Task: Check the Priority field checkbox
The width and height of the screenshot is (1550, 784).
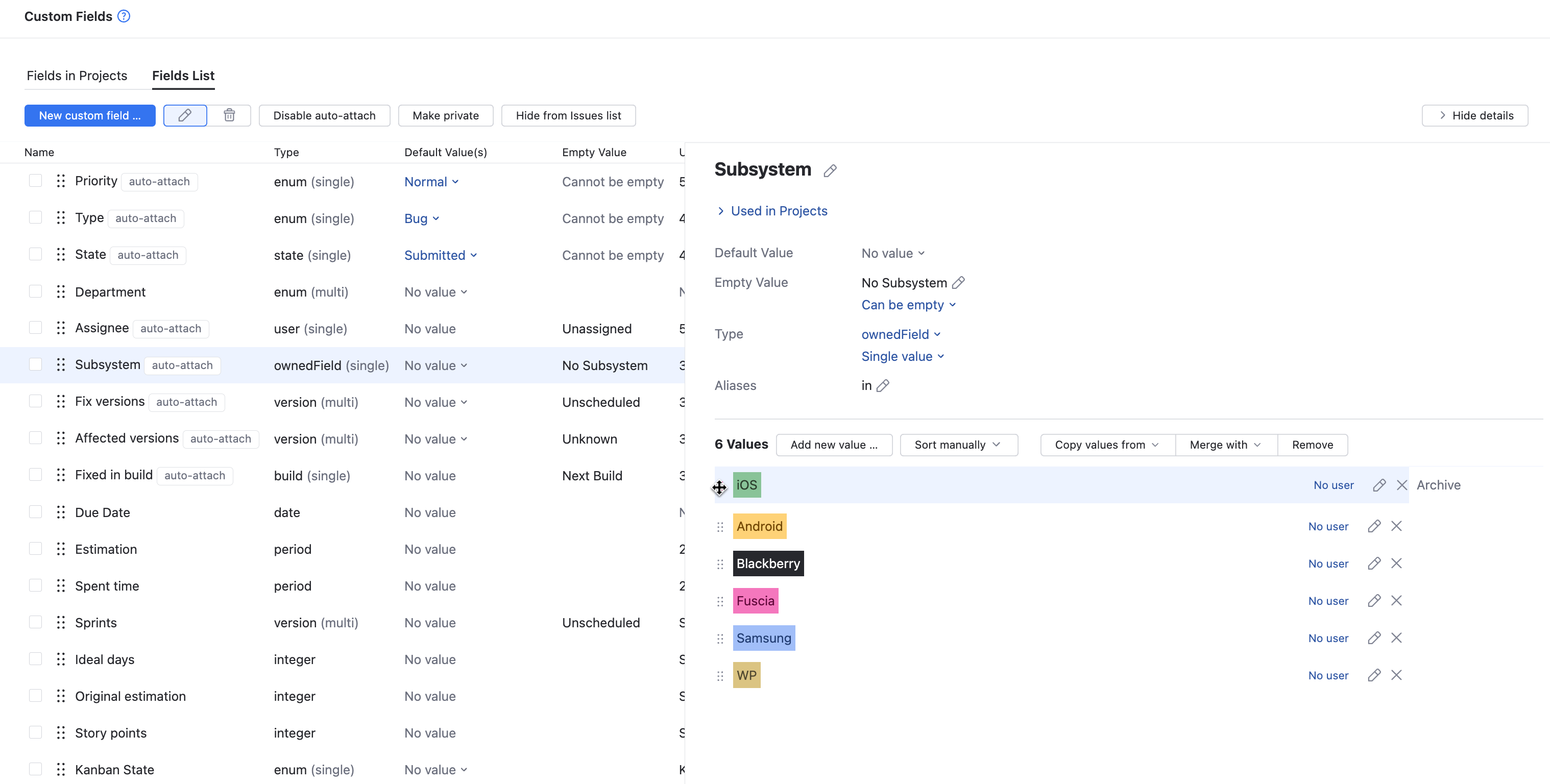Action: pyautogui.click(x=36, y=181)
